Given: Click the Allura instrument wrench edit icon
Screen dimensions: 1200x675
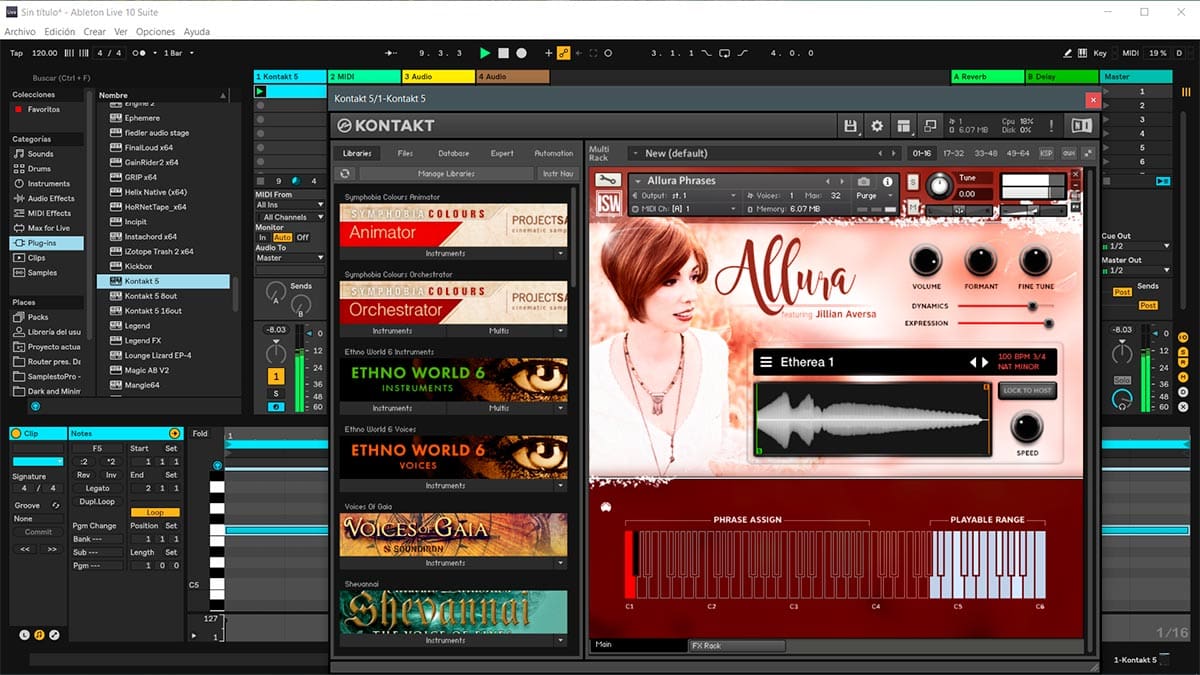Looking at the screenshot, I should click(607, 180).
